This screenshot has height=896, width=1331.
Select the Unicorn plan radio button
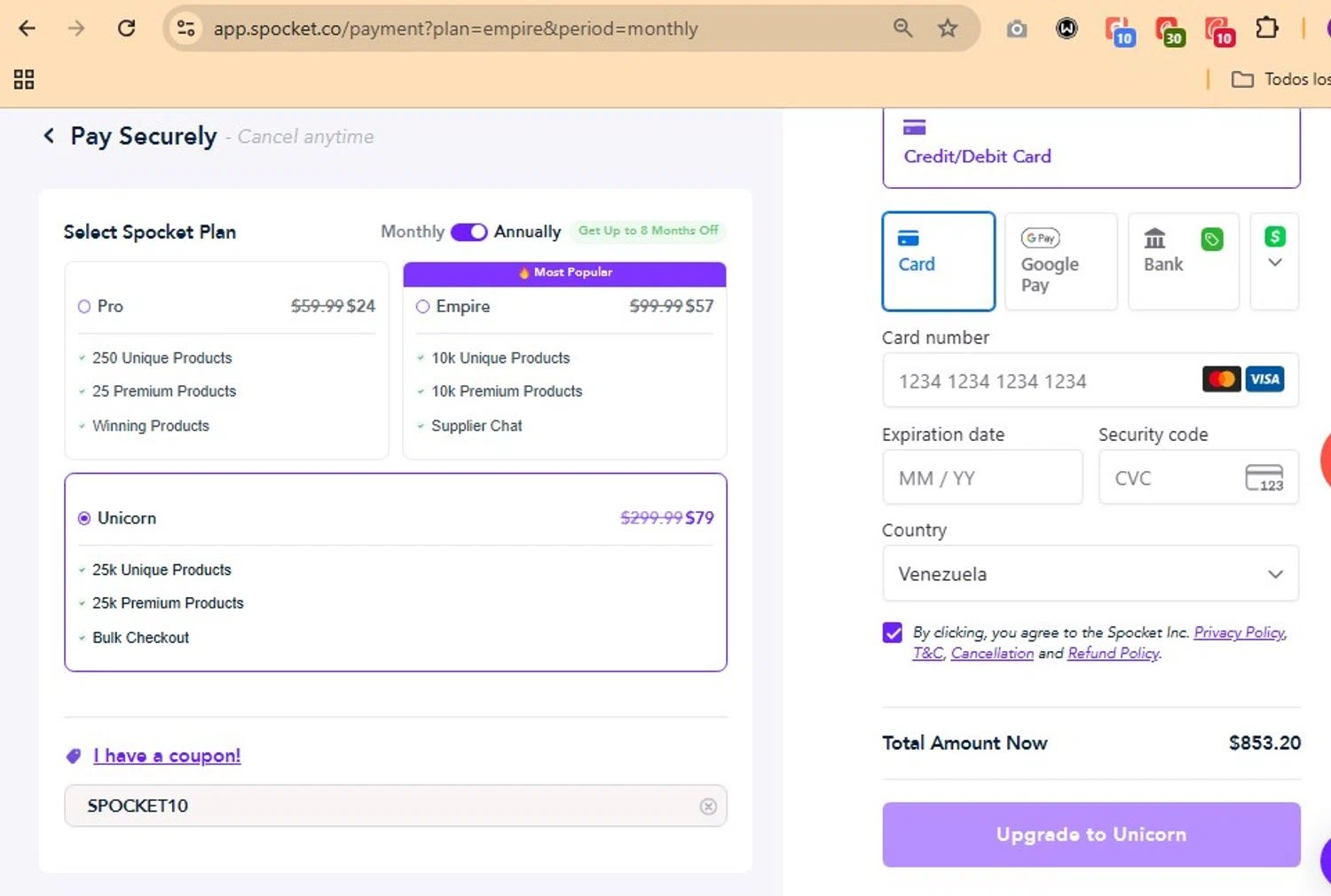tap(84, 518)
